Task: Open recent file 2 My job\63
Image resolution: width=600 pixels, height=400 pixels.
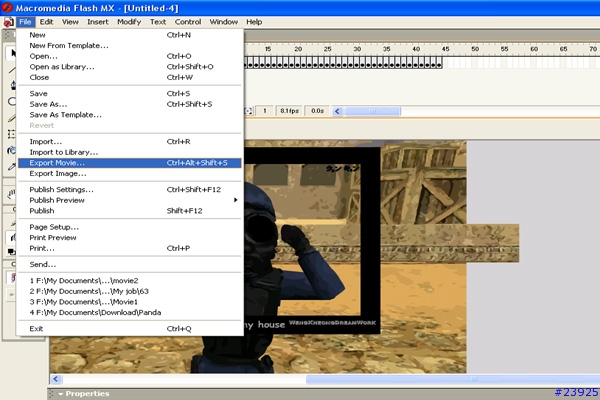Action: 130,291
